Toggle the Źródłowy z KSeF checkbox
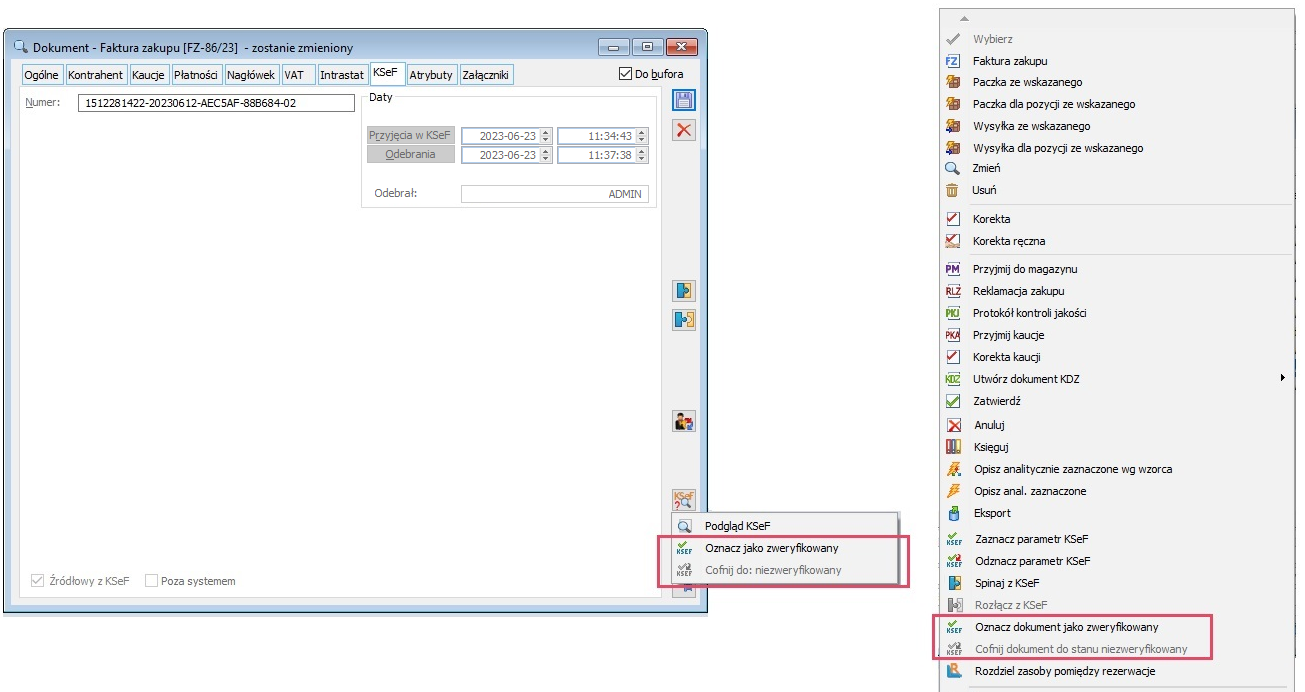The image size is (1305, 692). [38, 580]
